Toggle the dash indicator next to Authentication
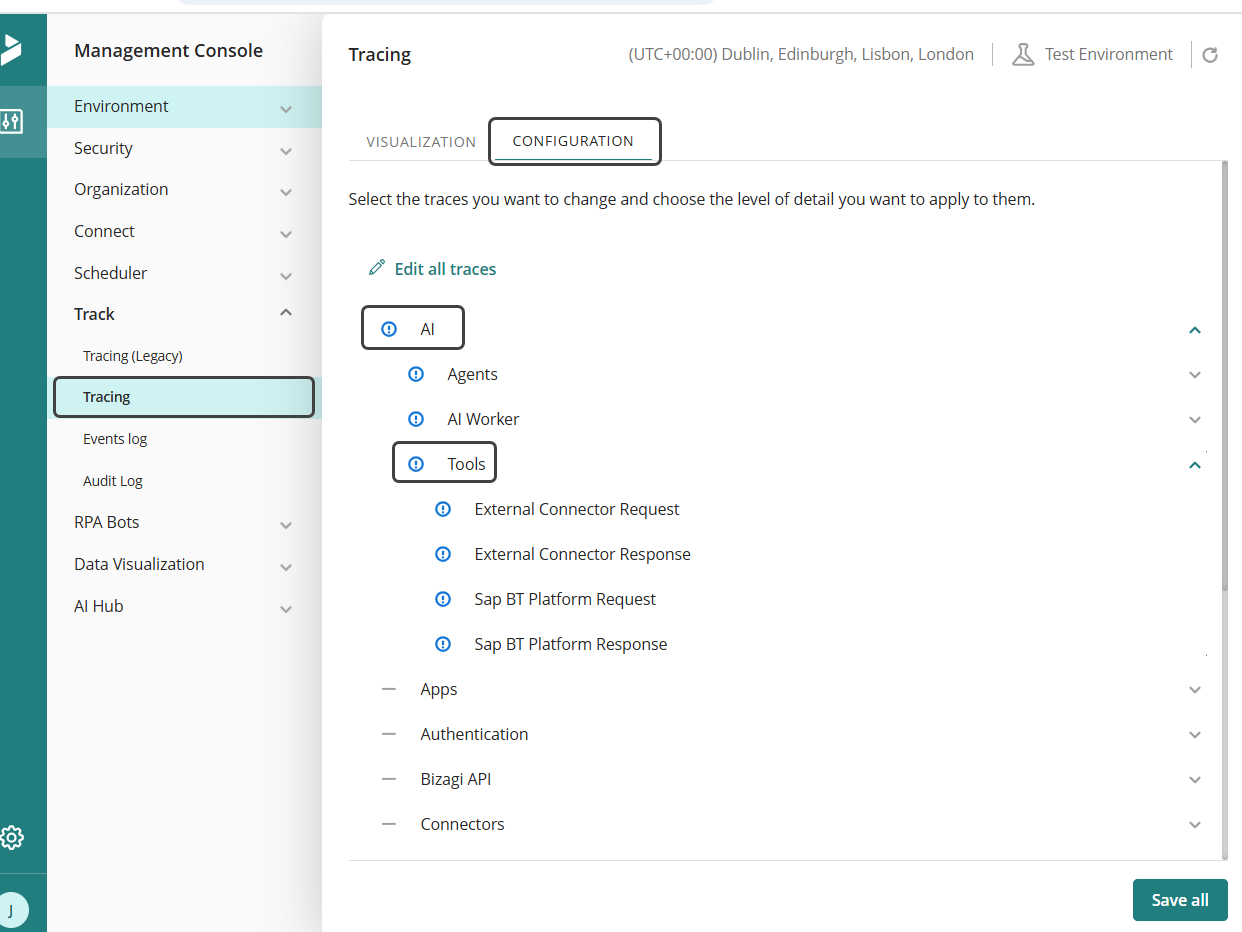1242x932 pixels. (389, 734)
